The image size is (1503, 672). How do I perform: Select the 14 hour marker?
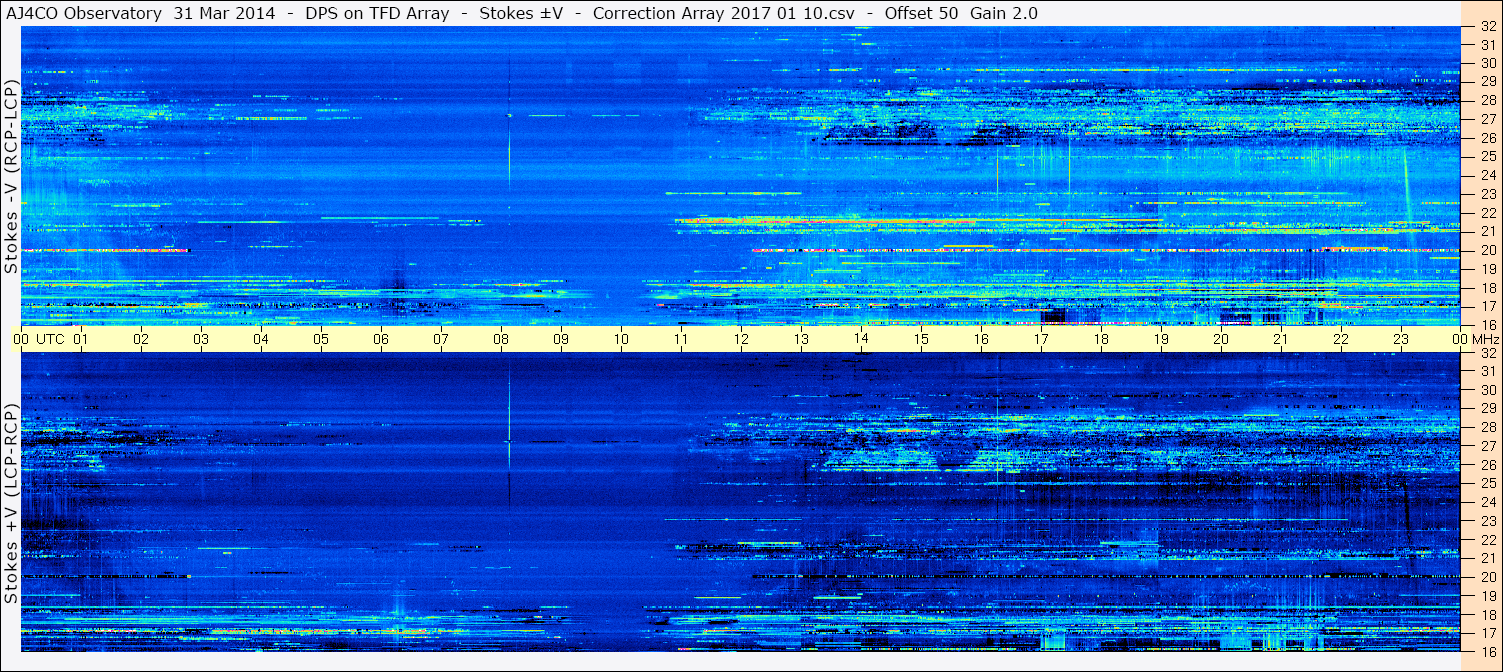[861, 339]
